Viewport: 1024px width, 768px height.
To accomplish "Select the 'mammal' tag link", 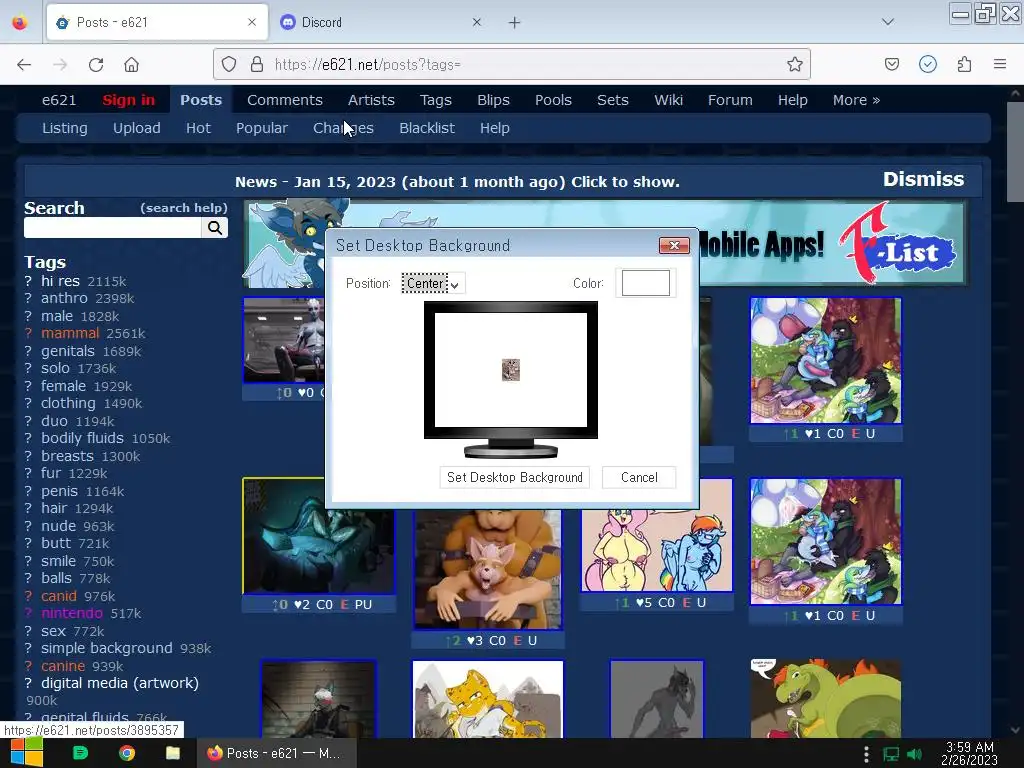I will [x=70, y=333].
